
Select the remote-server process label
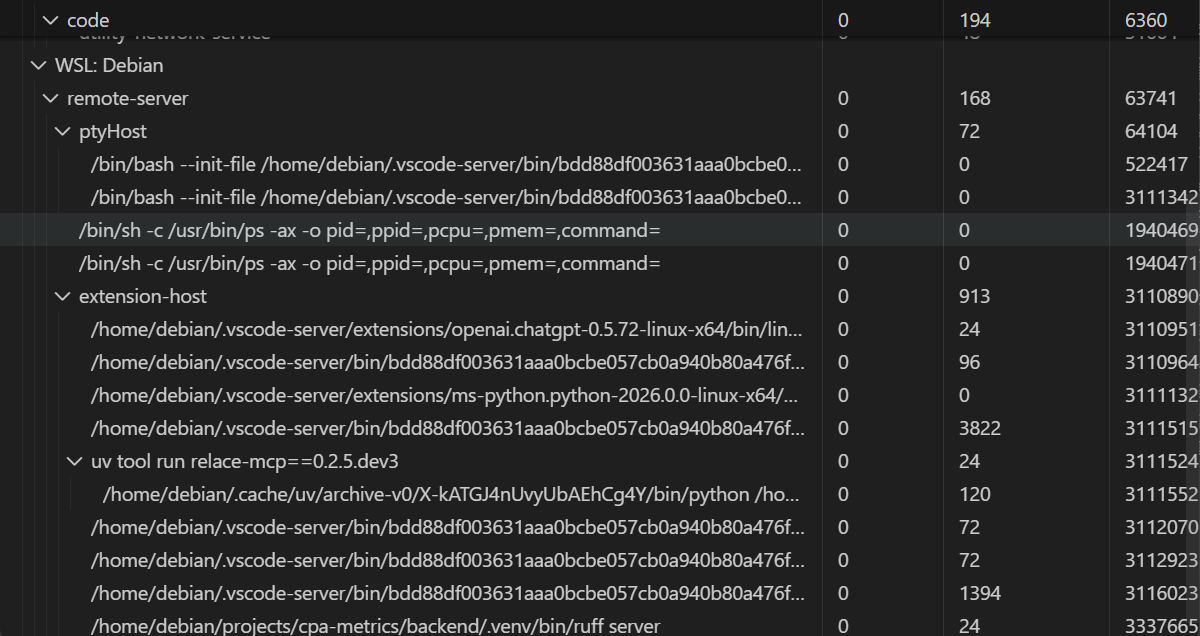tap(127, 98)
